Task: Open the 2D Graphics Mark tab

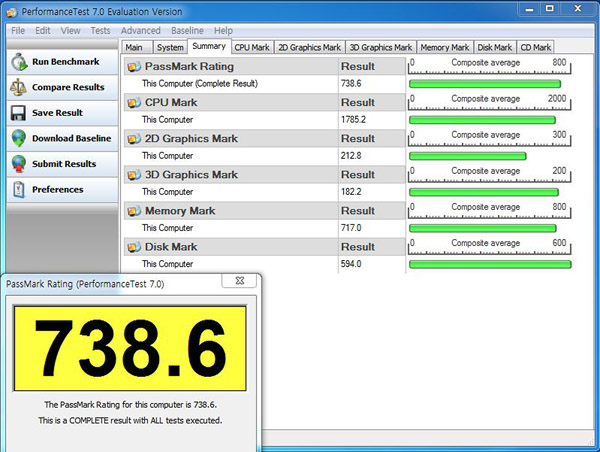Action: [x=310, y=47]
